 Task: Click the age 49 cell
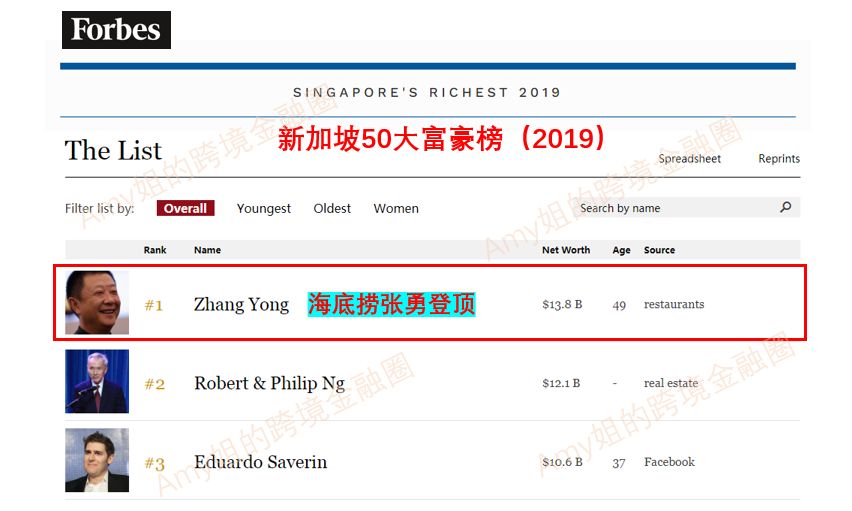click(x=619, y=305)
